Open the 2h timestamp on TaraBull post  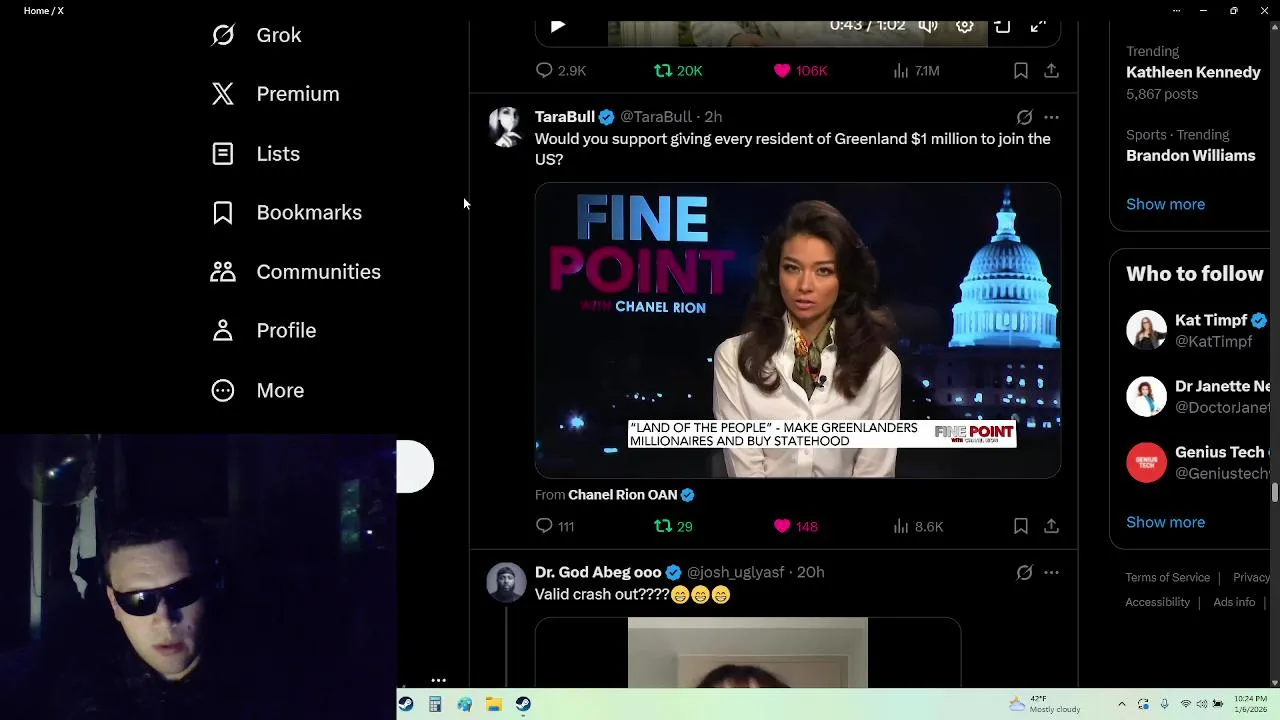click(x=713, y=117)
